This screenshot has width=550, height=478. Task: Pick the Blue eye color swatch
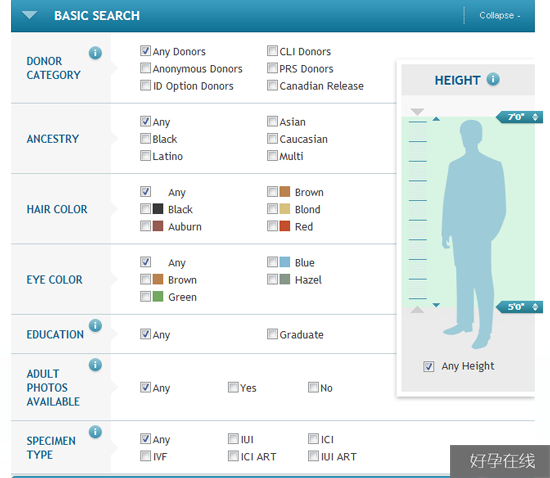coord(285,262)
